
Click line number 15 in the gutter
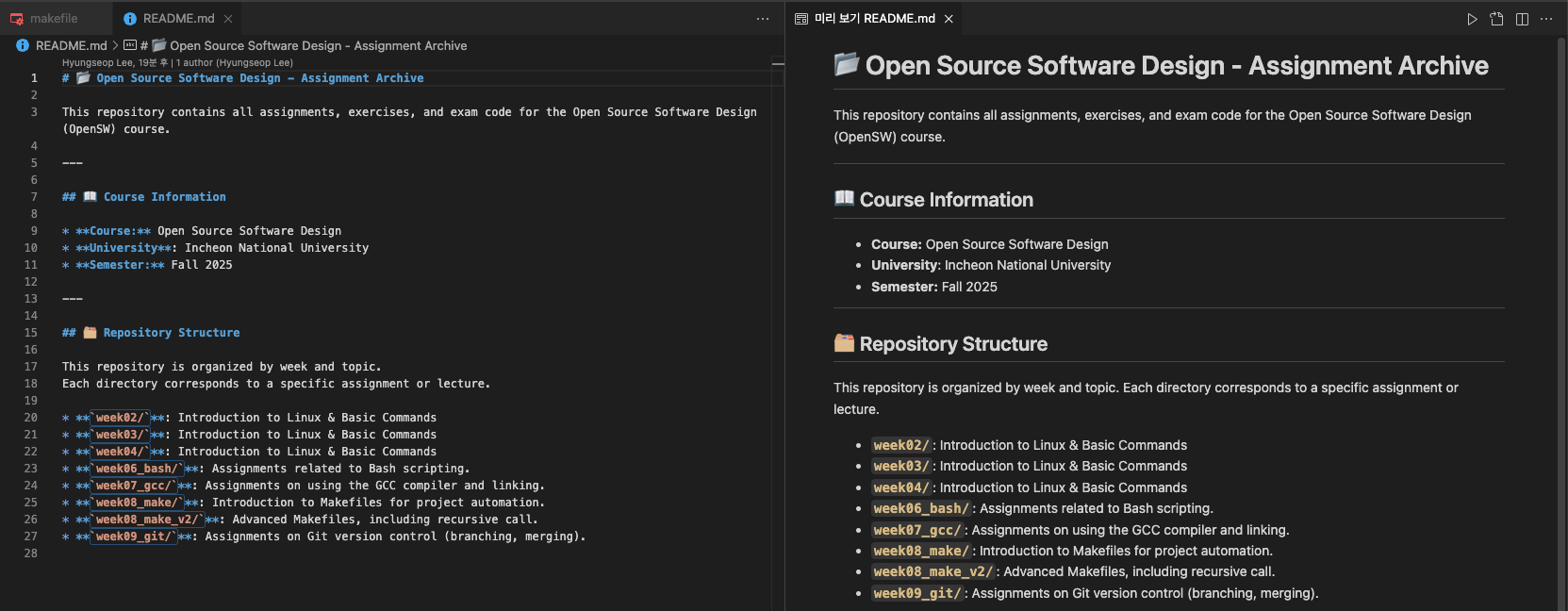31,333
